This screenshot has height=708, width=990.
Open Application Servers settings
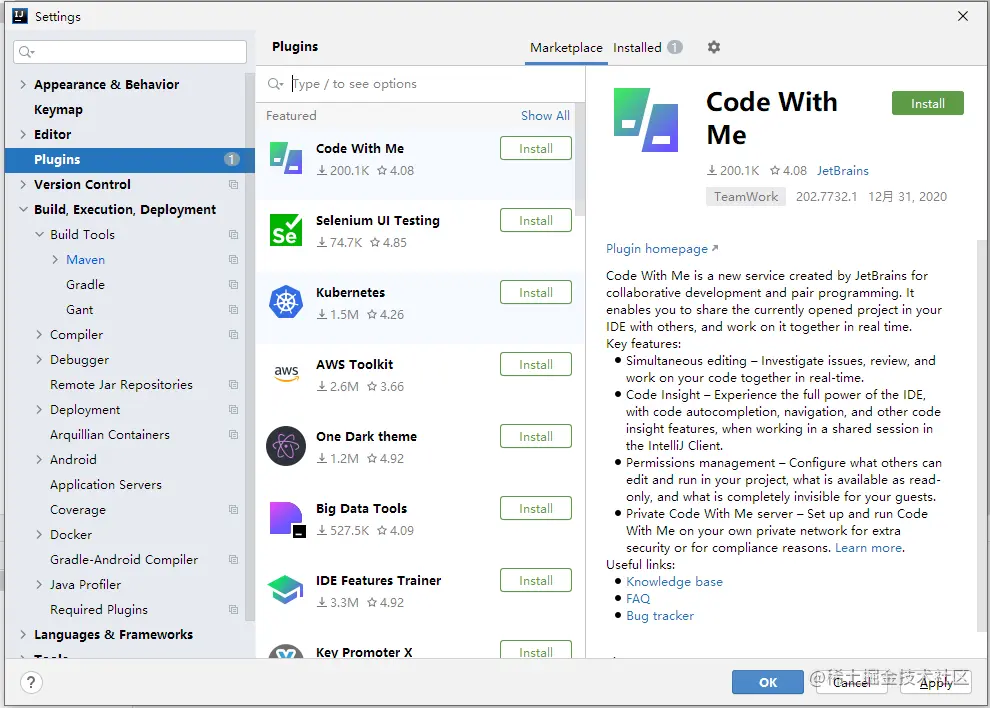105,484
